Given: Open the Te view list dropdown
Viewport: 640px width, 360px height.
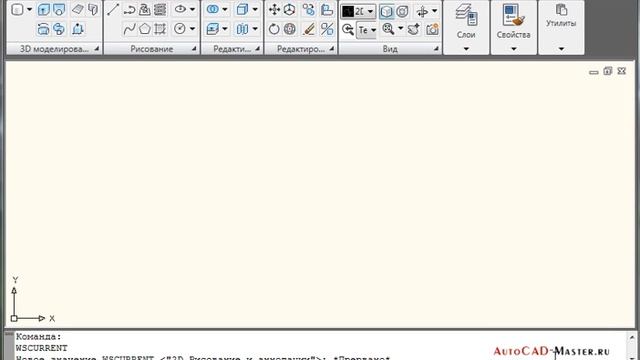Looking at the screenshot, I should tap(367, 30).
